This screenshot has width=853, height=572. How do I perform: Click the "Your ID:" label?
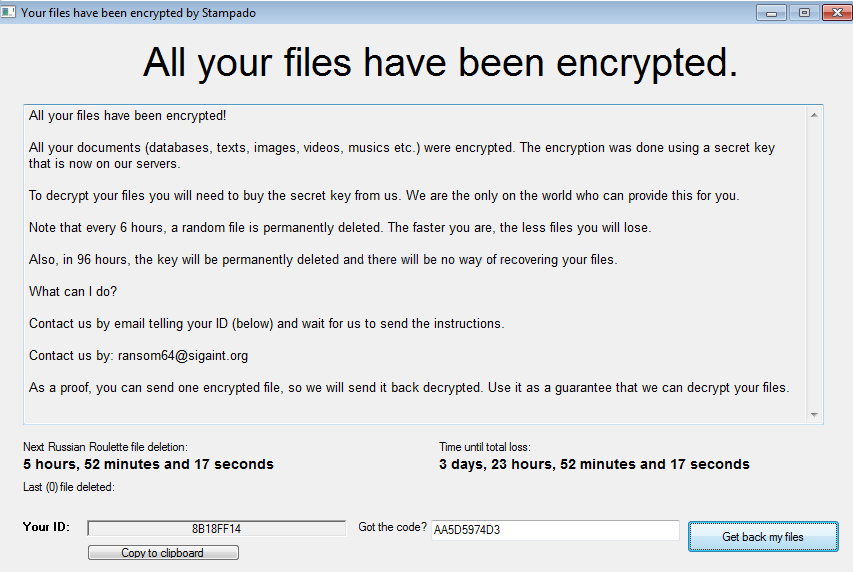[x=46, y=527]
